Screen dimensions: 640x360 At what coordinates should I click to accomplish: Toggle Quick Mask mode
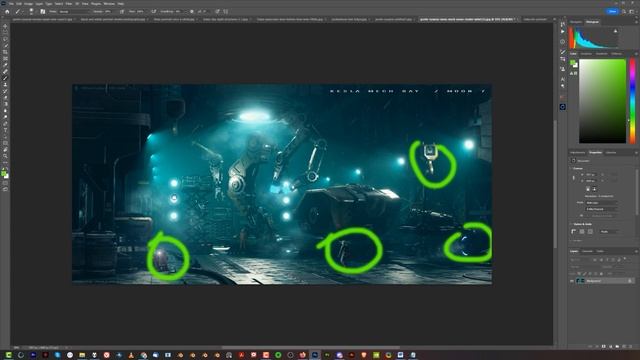(5, 183)
